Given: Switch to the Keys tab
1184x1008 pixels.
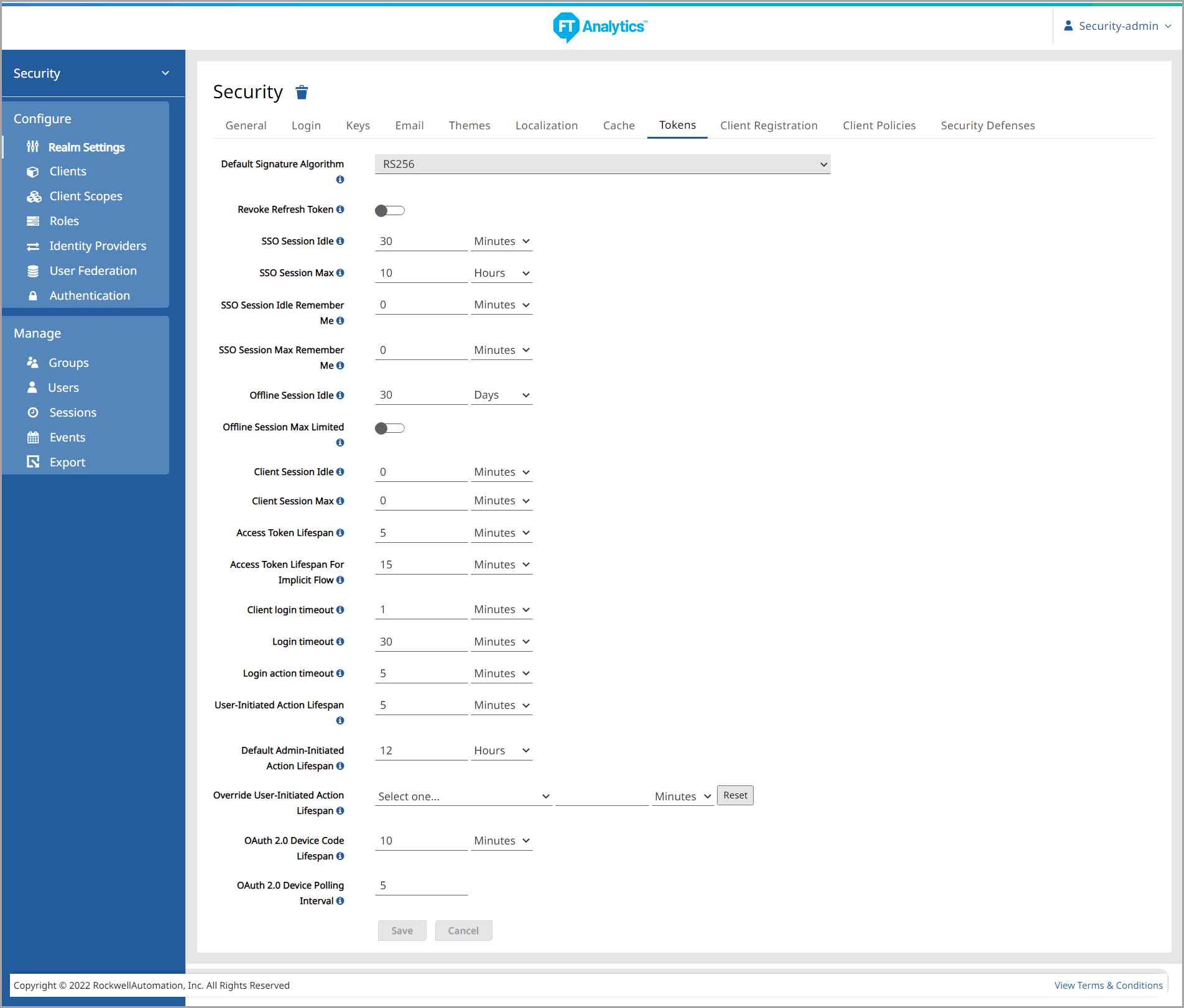Looking at the screenshot, I should click(358, 126).
